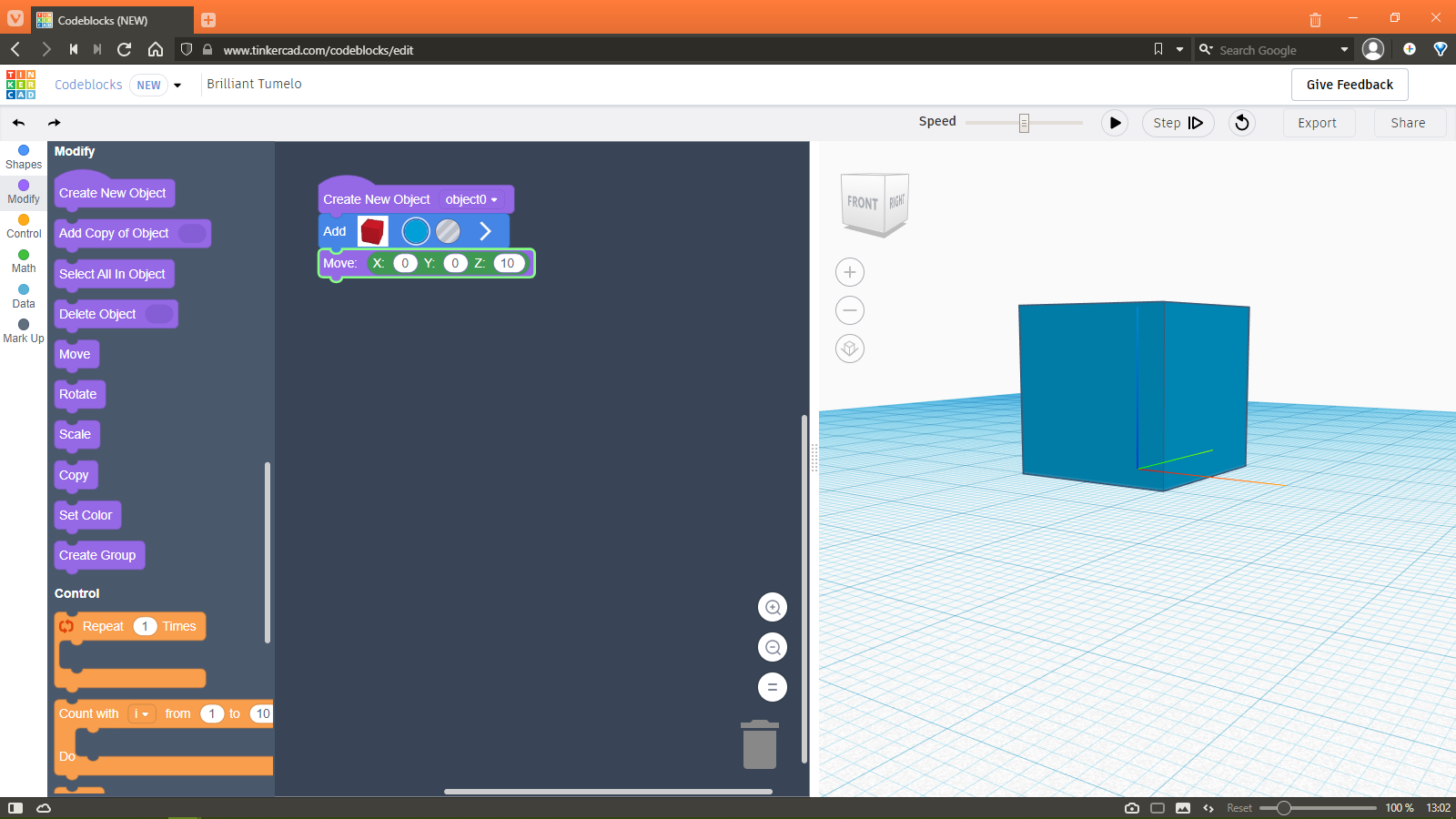Reset the simulation with the circular arrow

(x=1242, y=123)
